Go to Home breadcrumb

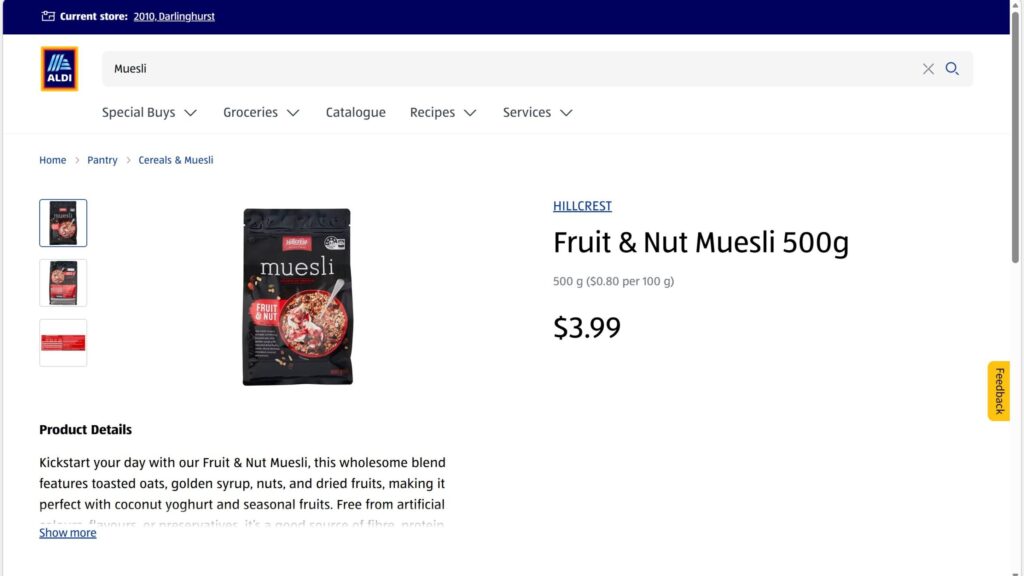[x=53, y=160]
